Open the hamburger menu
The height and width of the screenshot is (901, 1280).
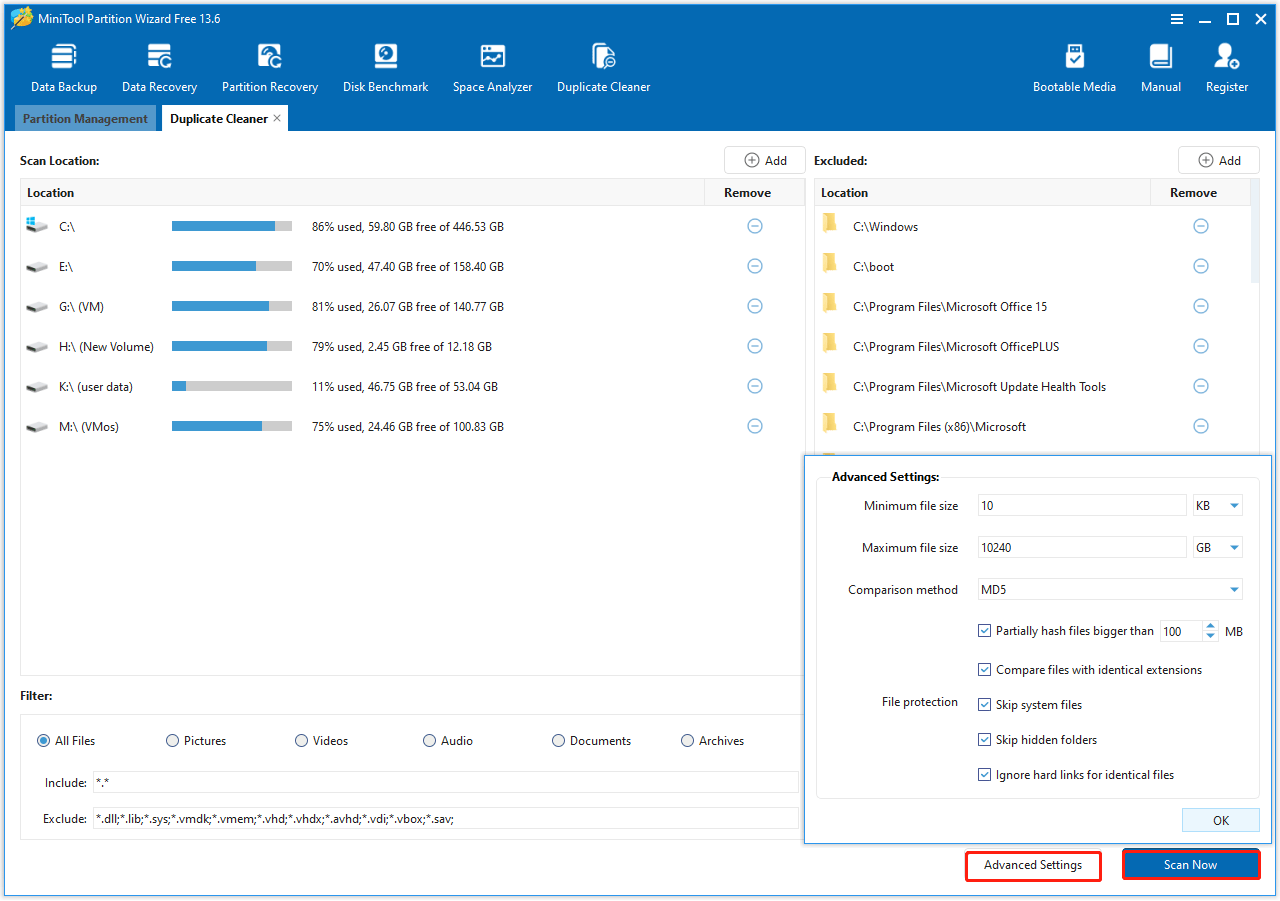[1177, 18]
